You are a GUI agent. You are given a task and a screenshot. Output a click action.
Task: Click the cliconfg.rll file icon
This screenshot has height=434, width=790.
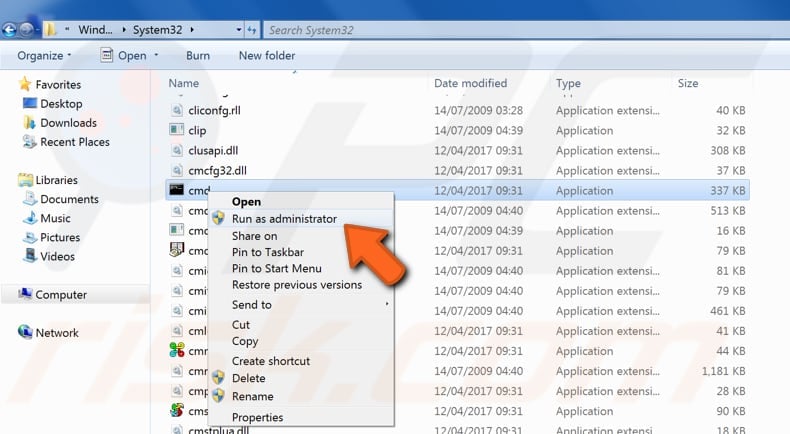click(x=176, y=110)
